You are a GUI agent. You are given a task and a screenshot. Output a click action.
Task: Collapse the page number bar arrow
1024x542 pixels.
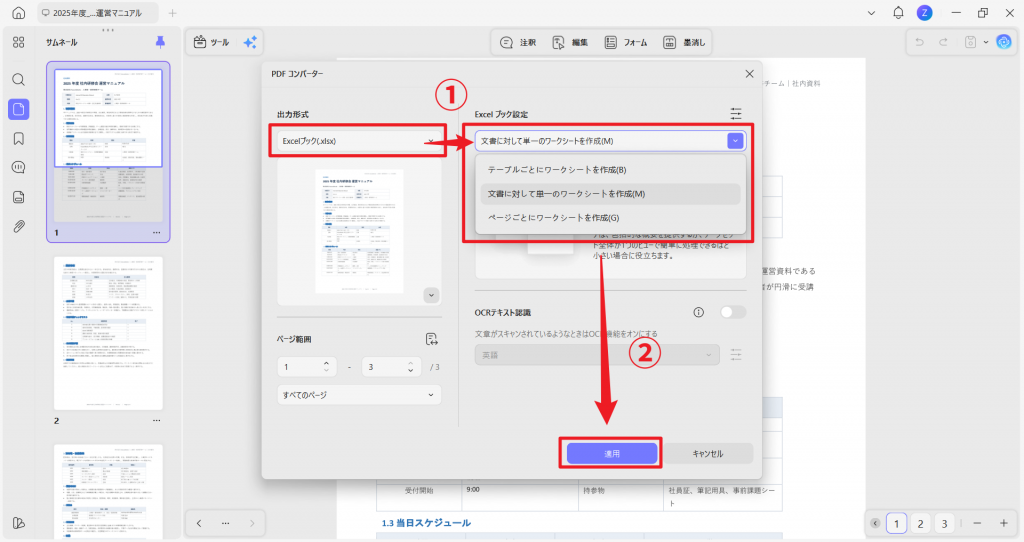click(x=875, y=523)
